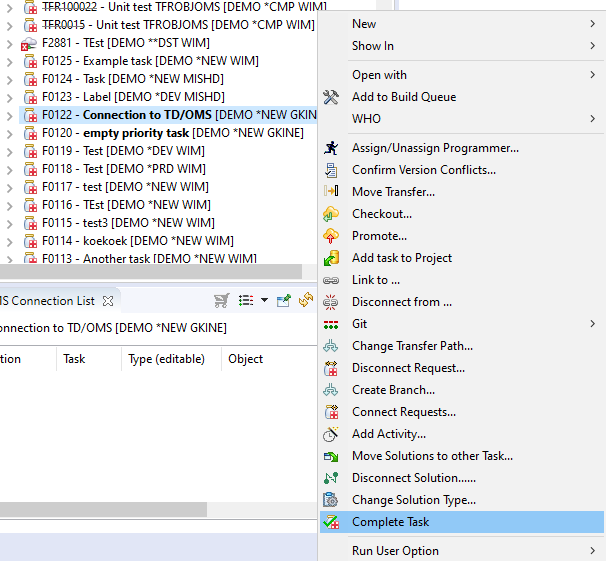Click the Add Activity stopwatch icon
Screen dimensions: 606x561
331,434
